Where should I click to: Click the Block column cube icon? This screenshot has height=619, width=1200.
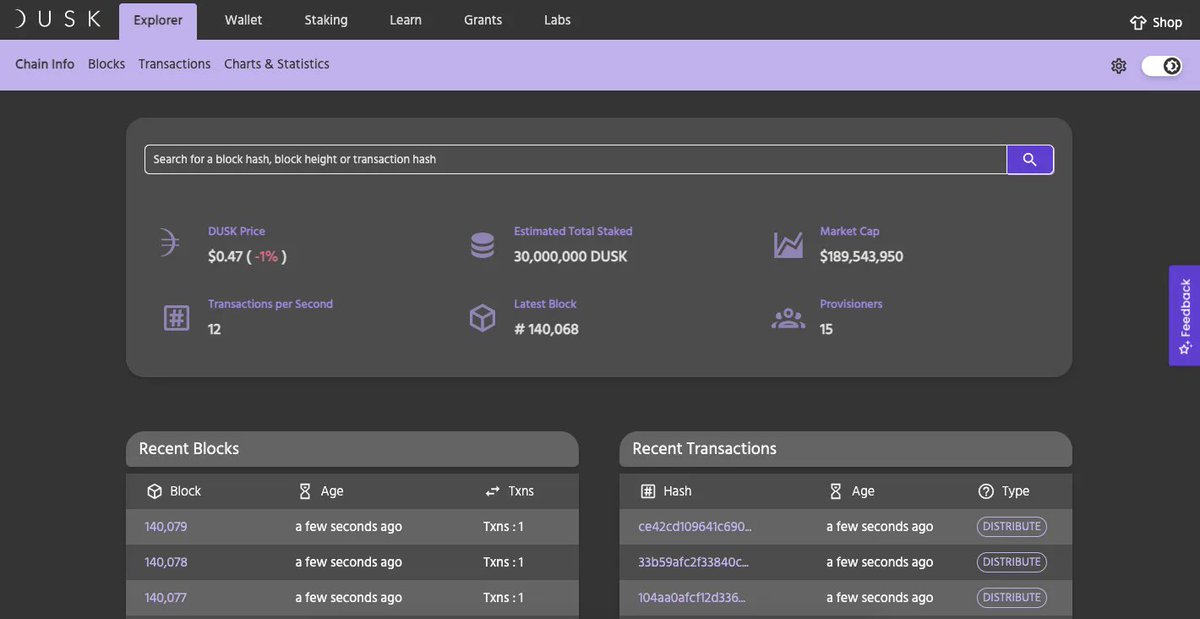pos(154,491)
